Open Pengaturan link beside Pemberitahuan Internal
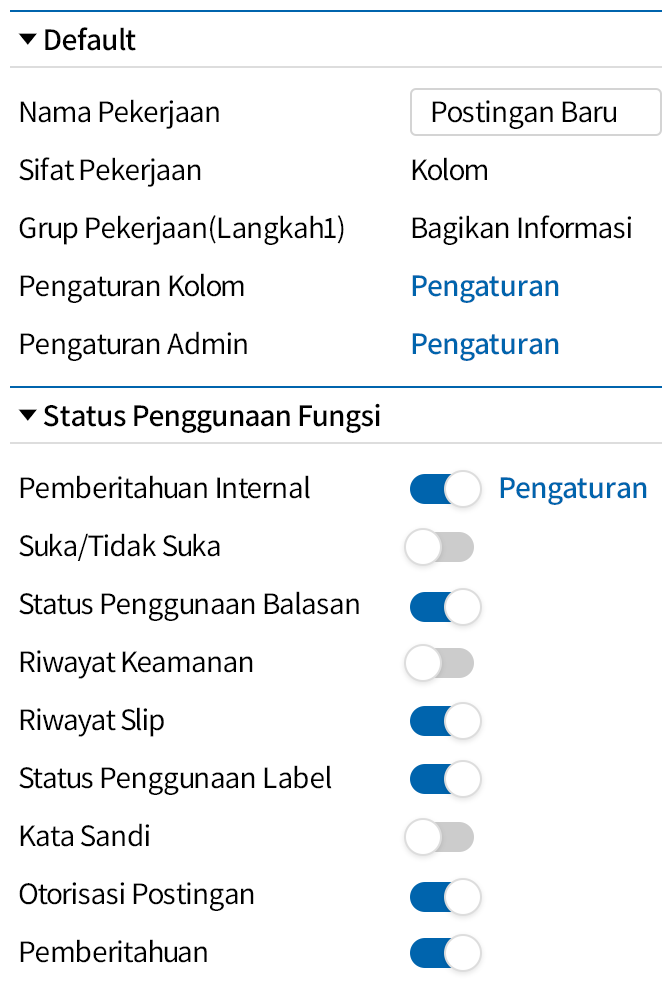 573,489
